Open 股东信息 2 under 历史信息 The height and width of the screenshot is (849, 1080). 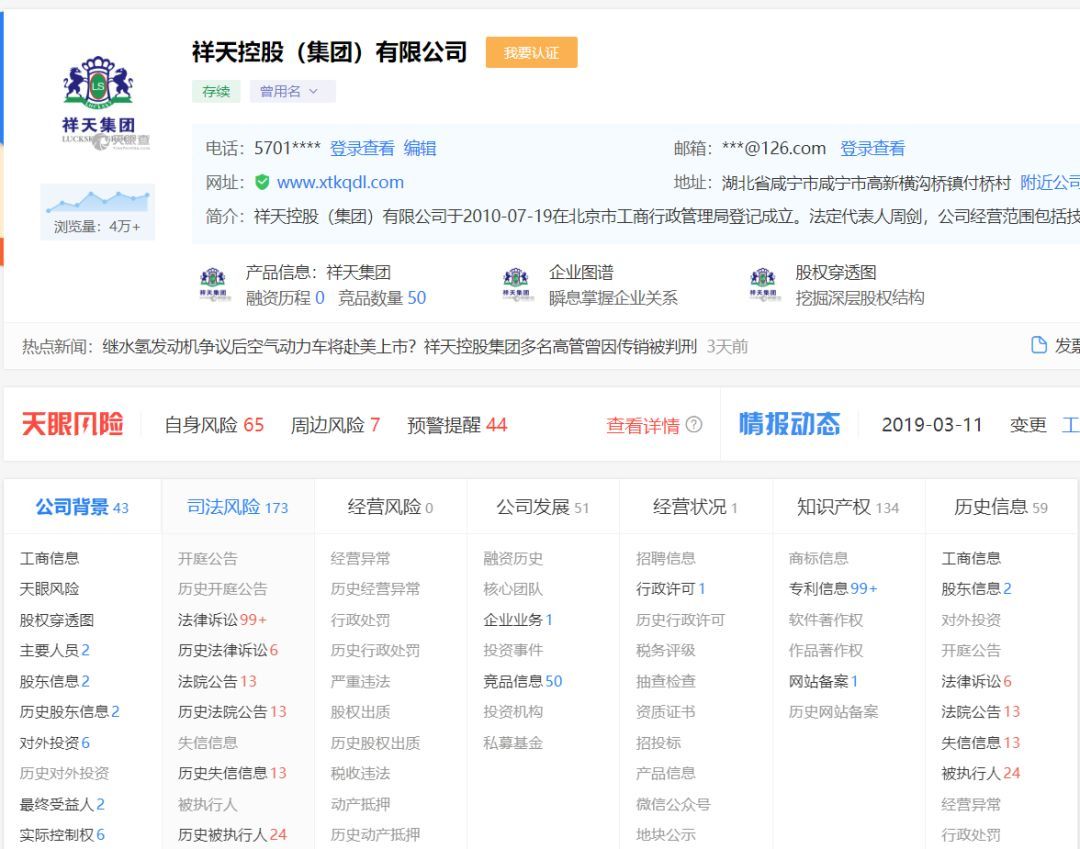[x=977, y=589]
